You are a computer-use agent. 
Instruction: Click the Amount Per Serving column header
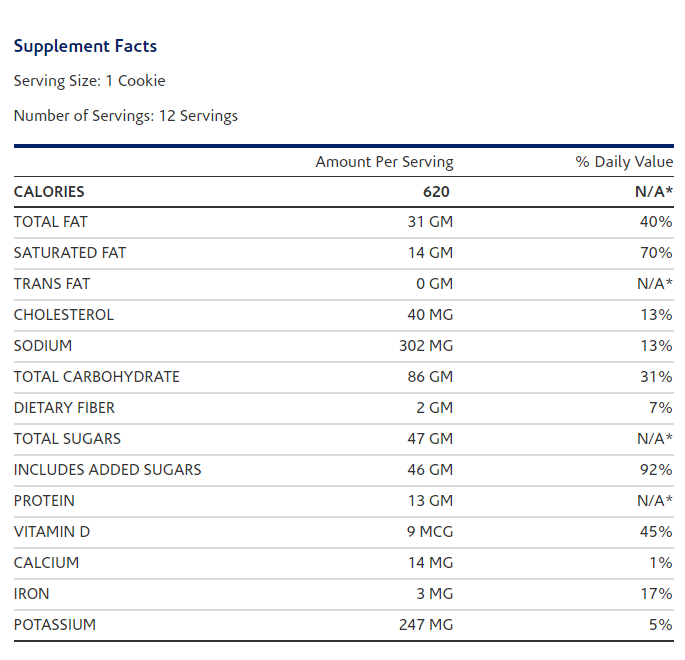384,161
